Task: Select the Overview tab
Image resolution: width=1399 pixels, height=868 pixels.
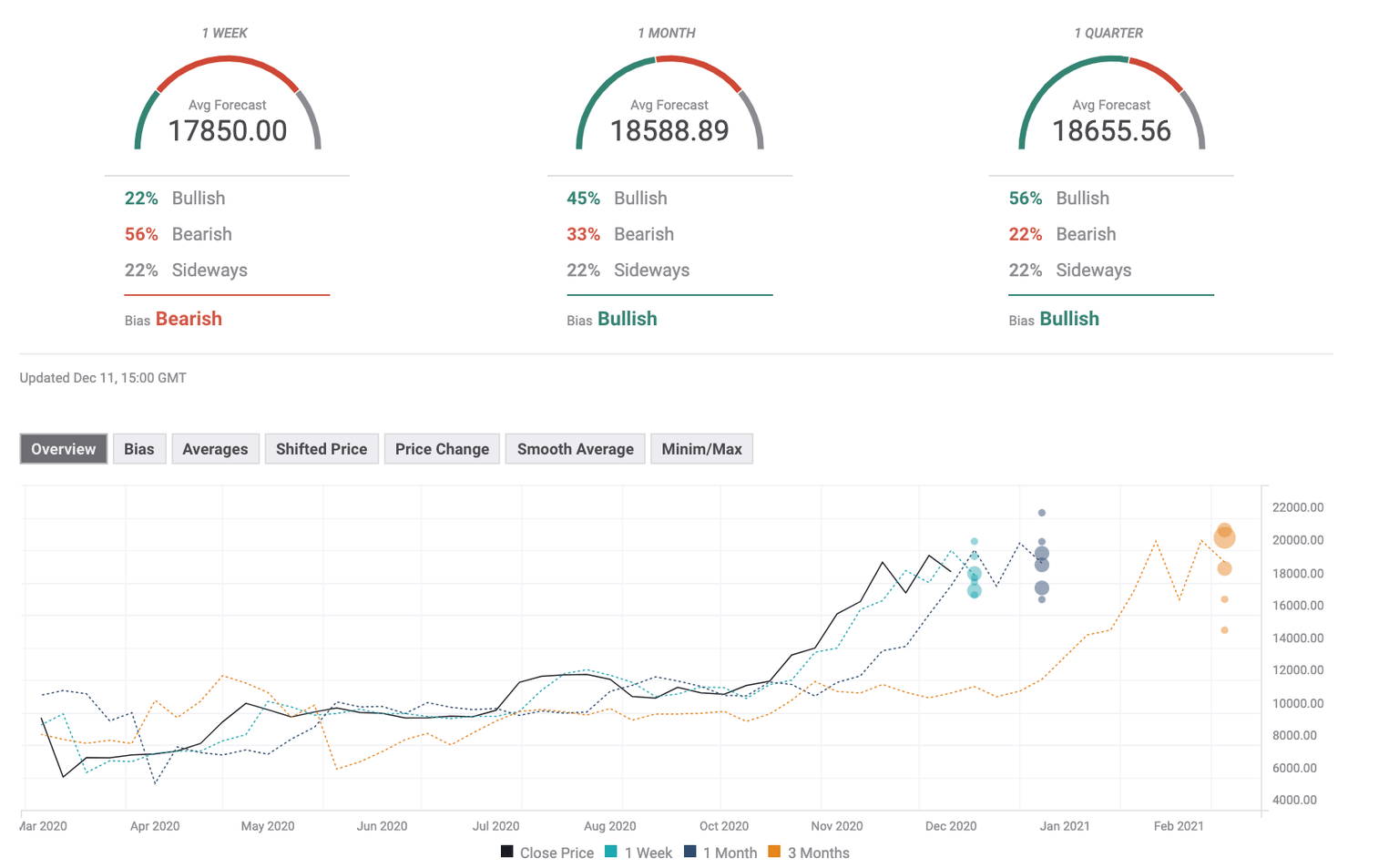Action: (x=63, y=448)
